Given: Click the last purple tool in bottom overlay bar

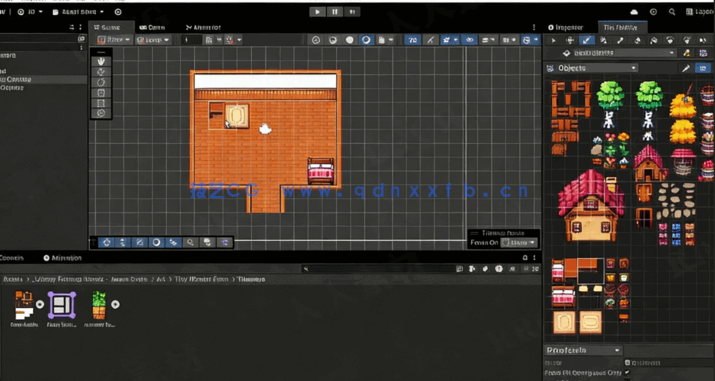Looking at the screenshot, I should coord(224,242).
